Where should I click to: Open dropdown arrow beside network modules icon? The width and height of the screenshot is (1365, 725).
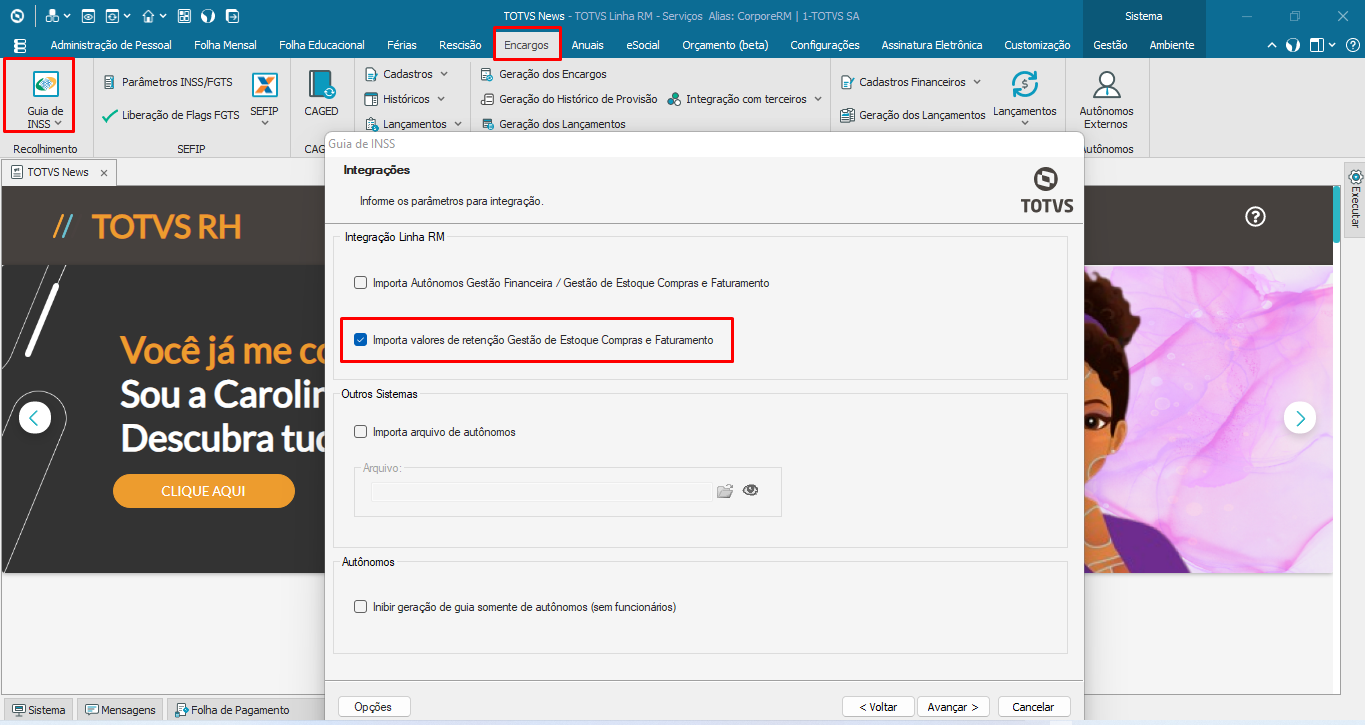click(66, 16)
